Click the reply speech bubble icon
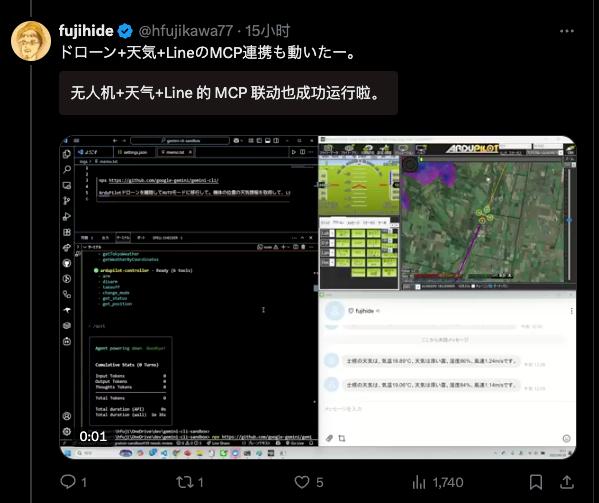599x503 pixels. click(68, 482)
